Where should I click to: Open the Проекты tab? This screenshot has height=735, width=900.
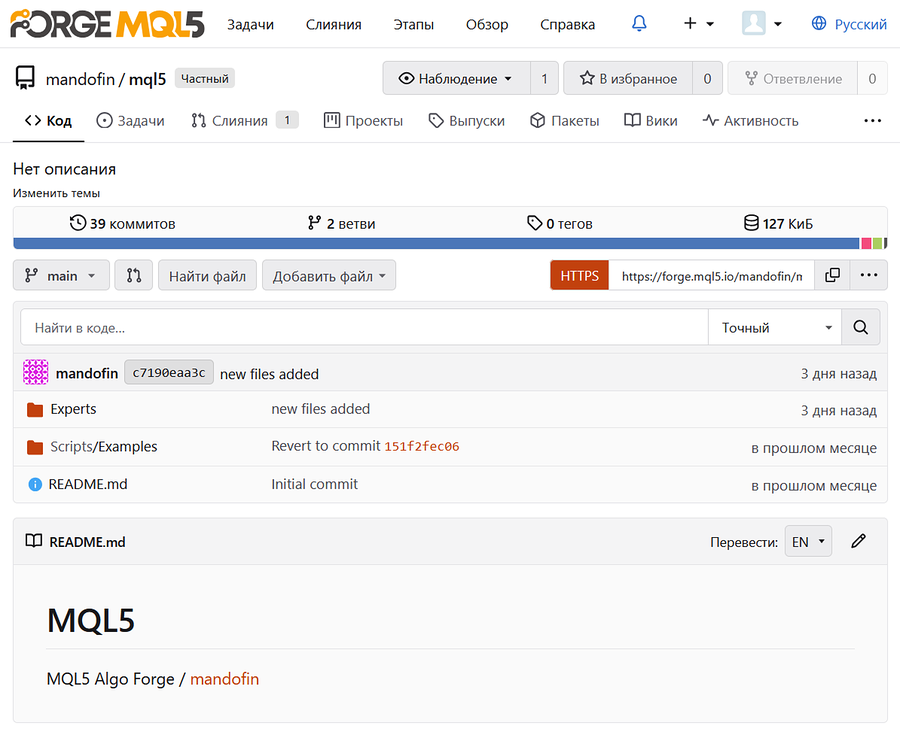(363, 120)
